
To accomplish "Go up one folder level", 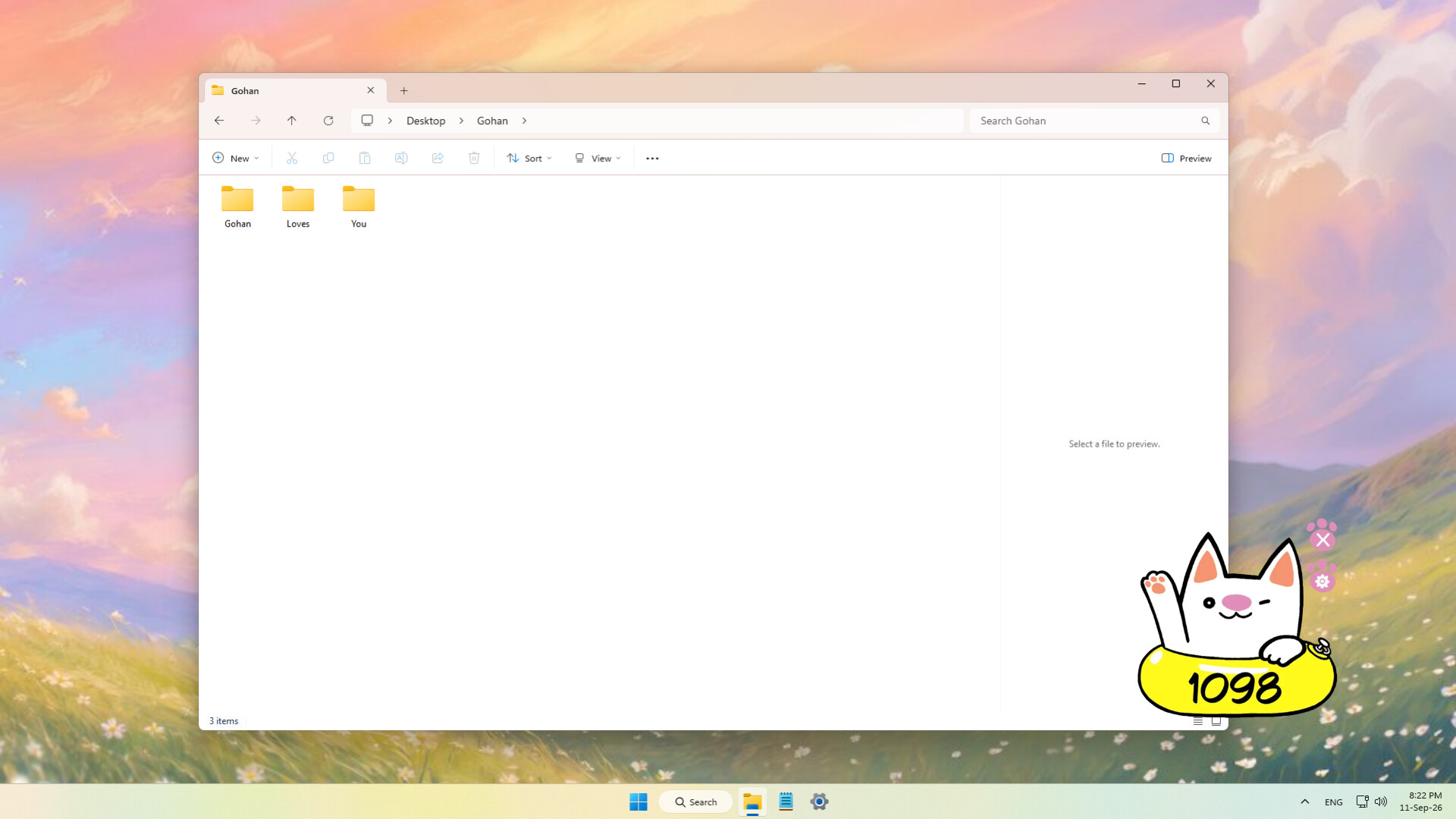I will click(292, 121).
